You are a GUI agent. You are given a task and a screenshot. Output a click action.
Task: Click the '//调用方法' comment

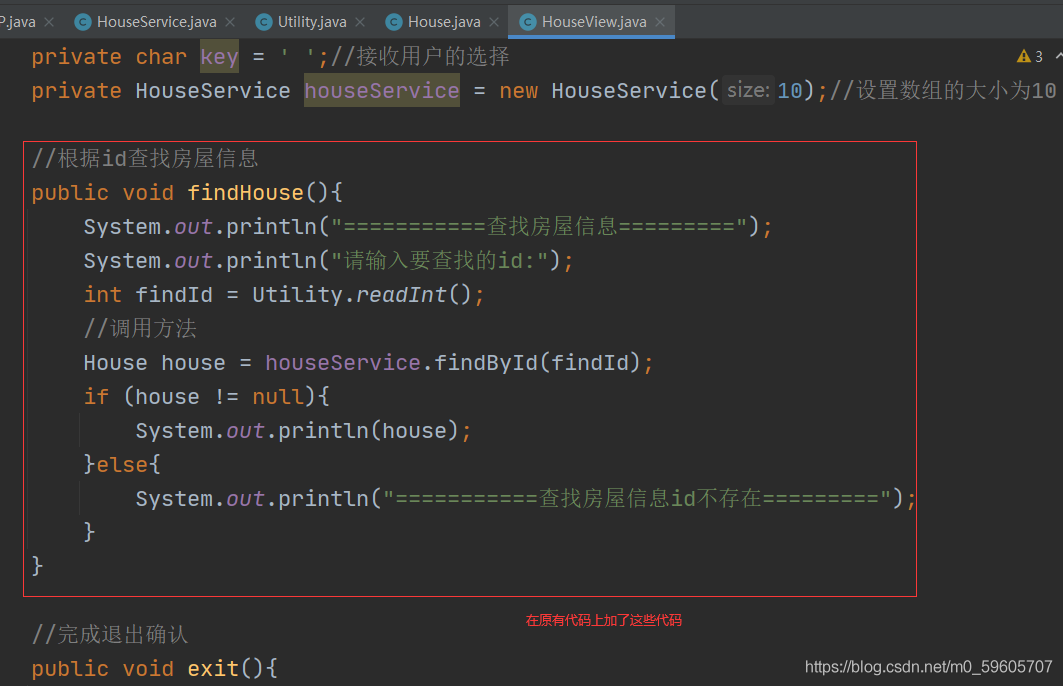[140, 328]
